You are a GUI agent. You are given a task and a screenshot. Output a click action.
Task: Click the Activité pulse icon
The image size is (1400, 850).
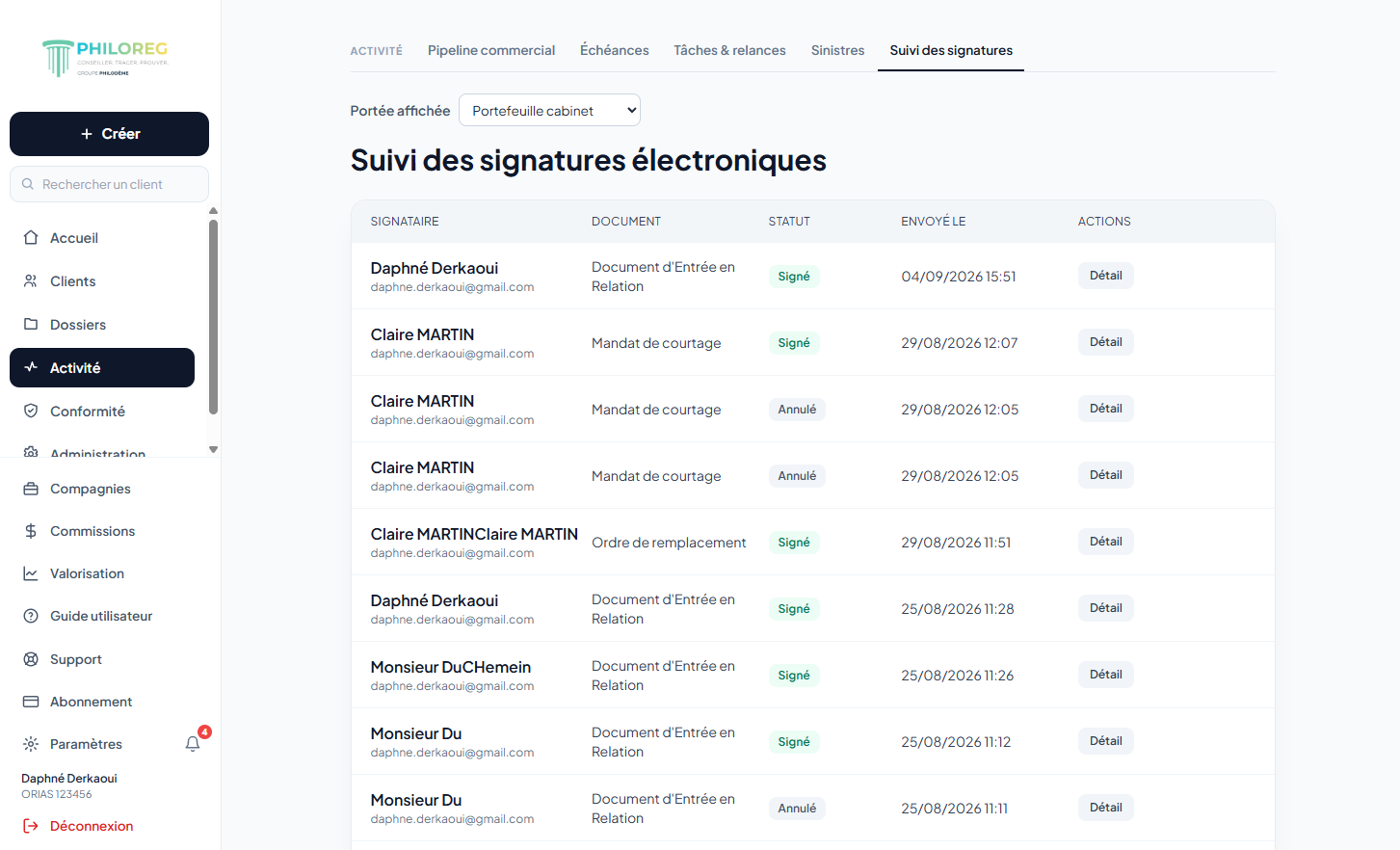[x=31, y=367]
